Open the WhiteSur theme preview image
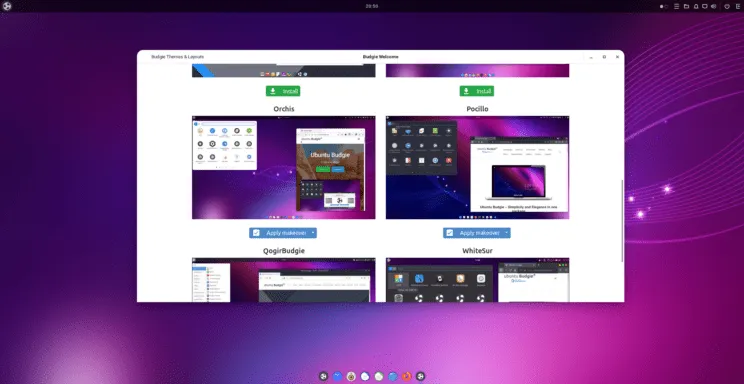Screen dimensions: 744x384 pos(477,280)
